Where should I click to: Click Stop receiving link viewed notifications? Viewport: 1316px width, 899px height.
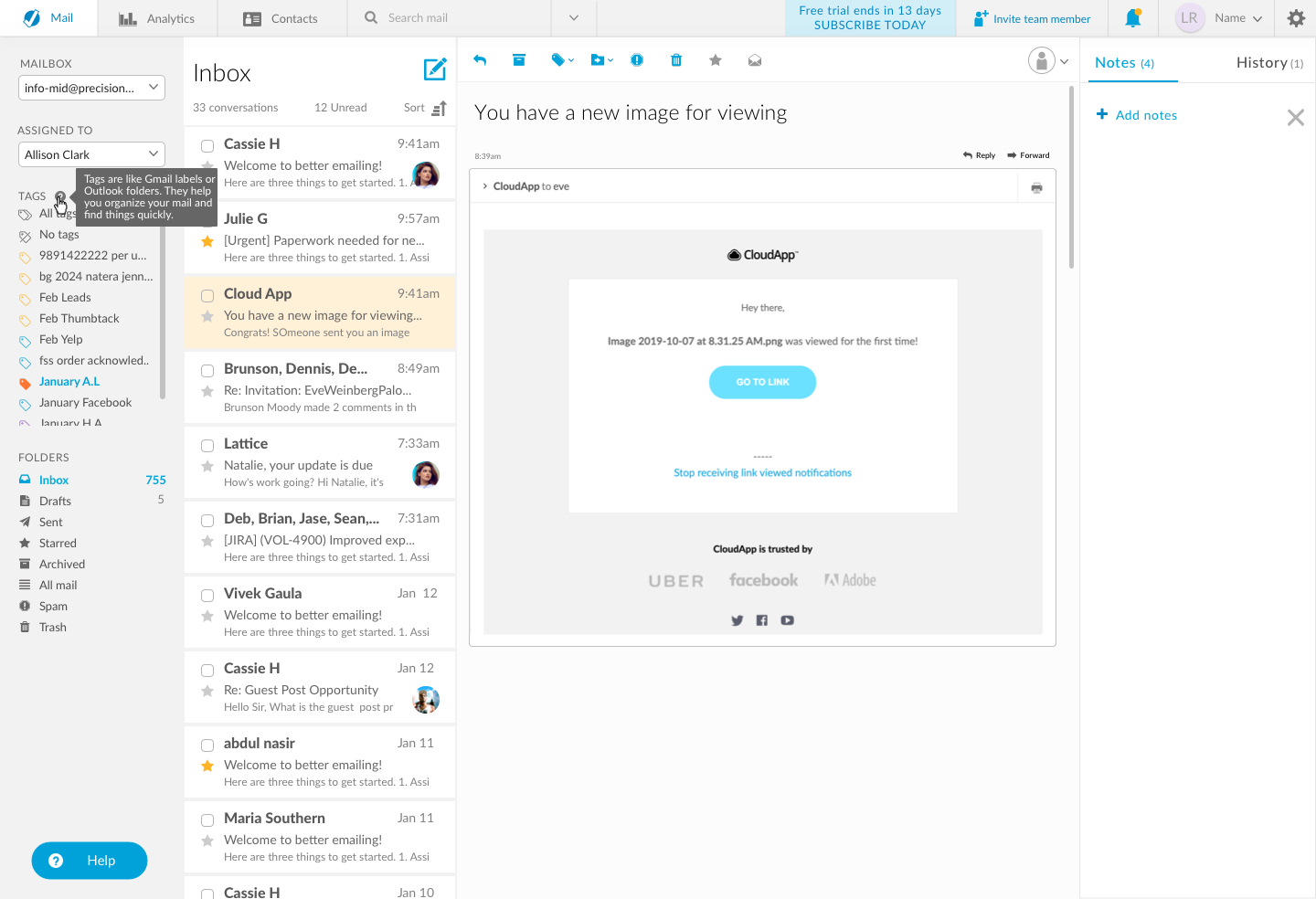(x=762, y=473)
